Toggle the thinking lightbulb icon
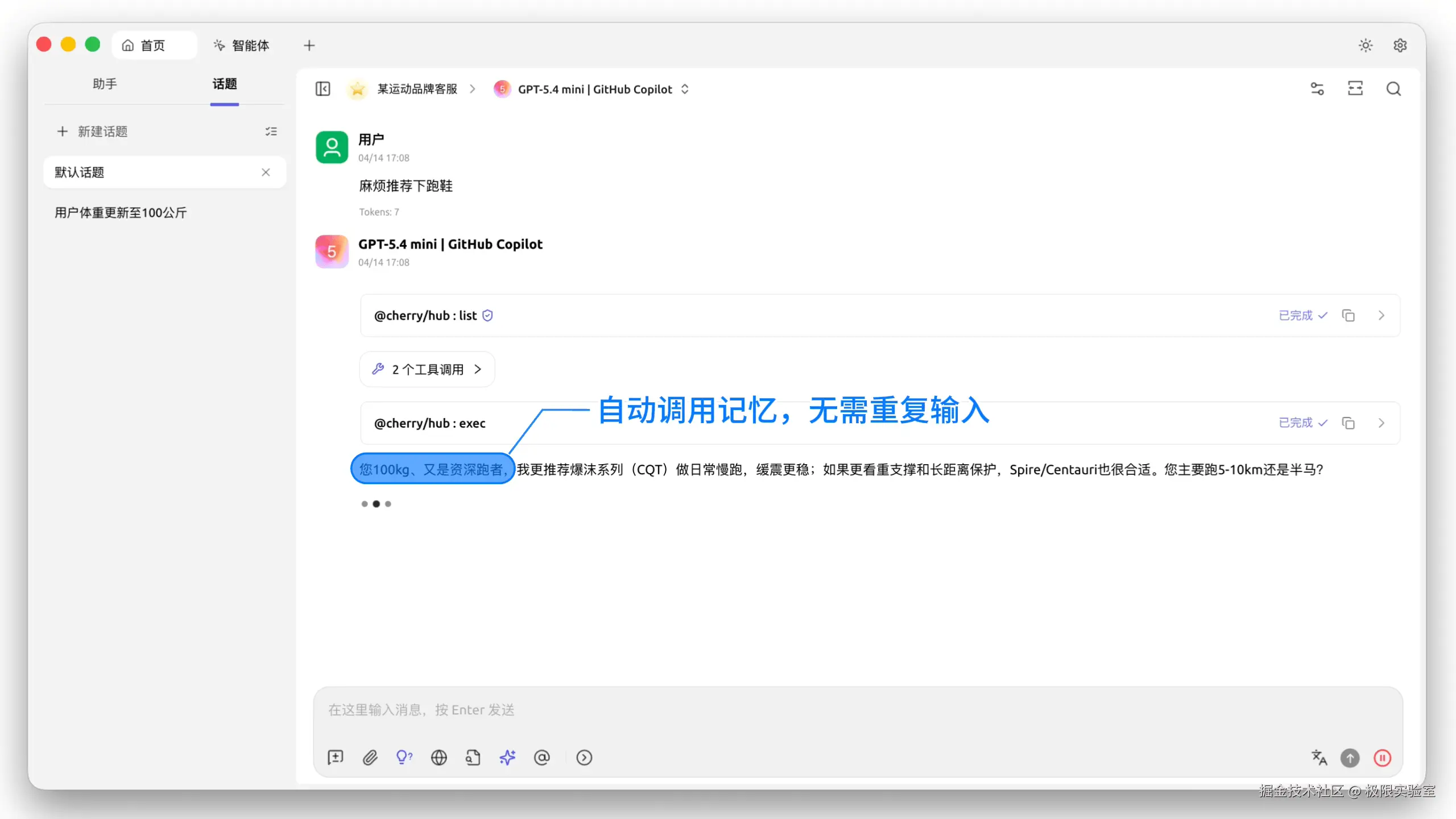Viewport: 1456px width, 819px height. 404,758
